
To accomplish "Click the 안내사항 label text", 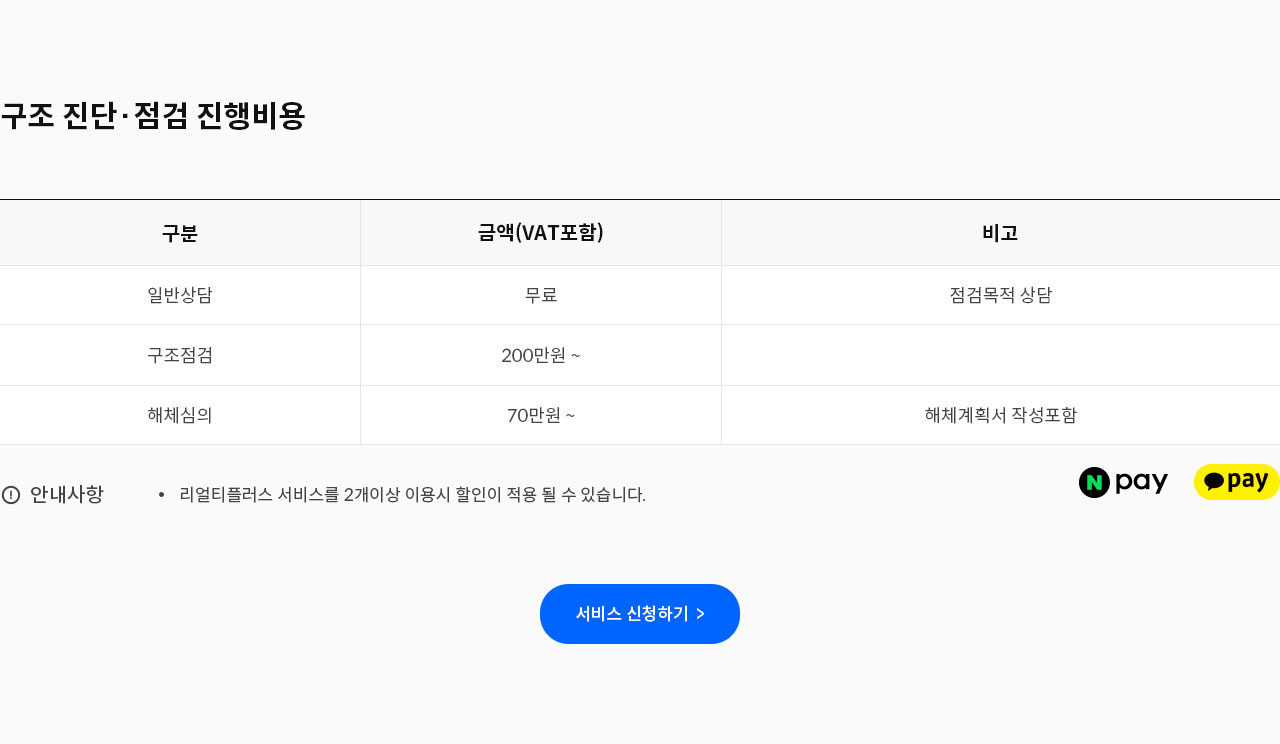I will click(67, 494).
